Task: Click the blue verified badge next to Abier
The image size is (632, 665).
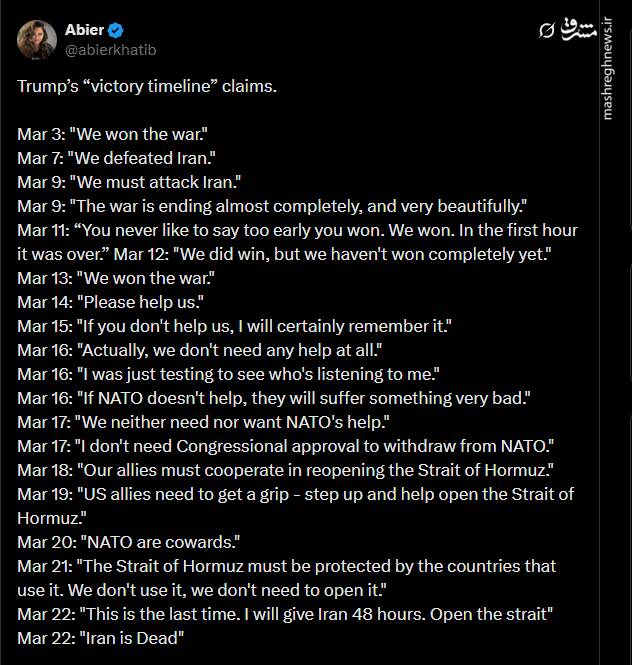Action: [115, 30]
